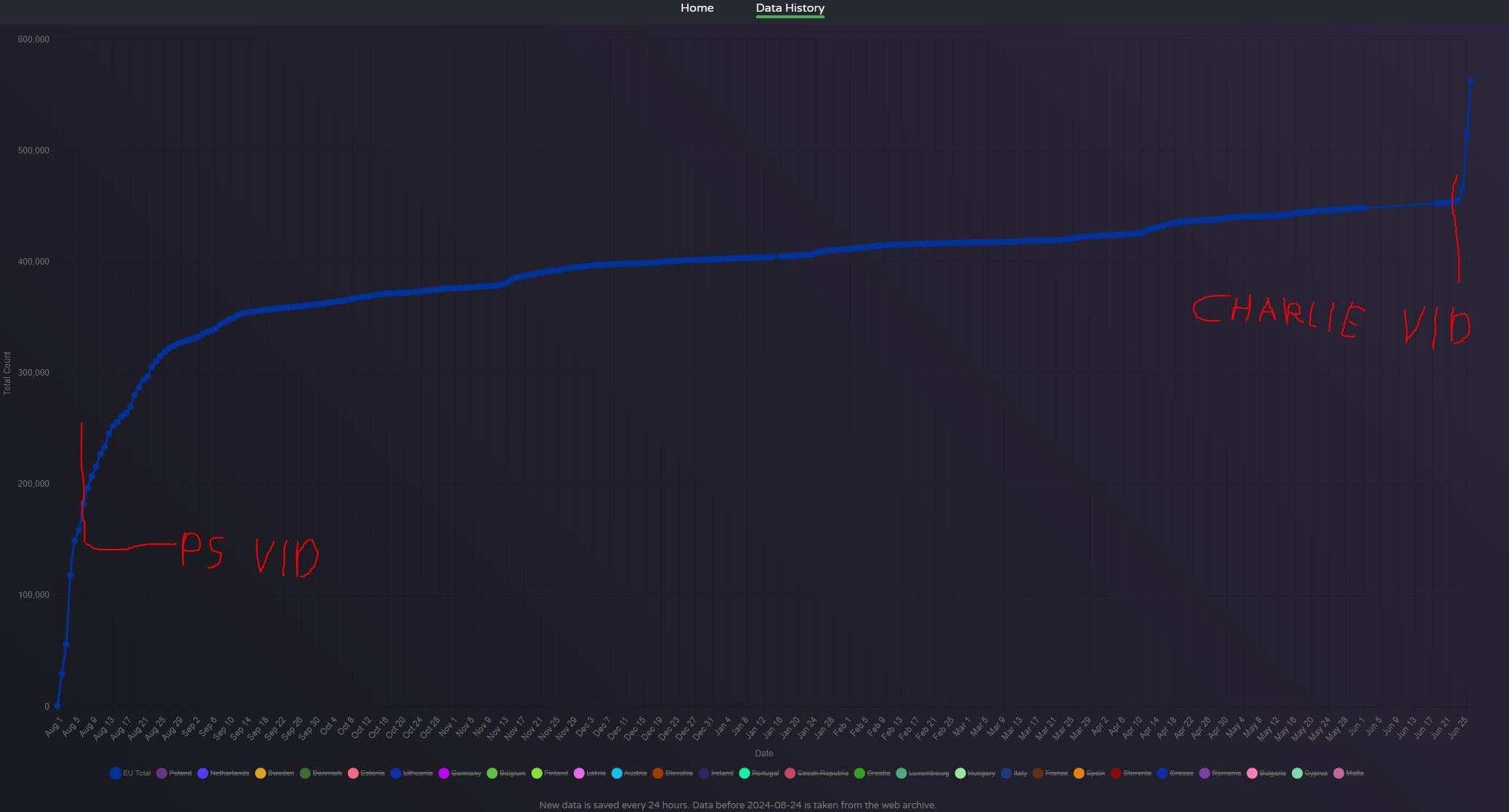Toggle the Slovenia legend entry
The width and height of the screenshot is (1509, 812).
[1131, 773]
